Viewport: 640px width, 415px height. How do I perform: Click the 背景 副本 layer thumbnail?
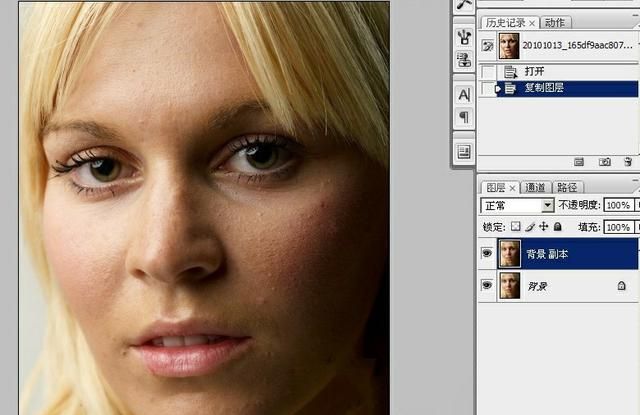(x=510, y=254)
